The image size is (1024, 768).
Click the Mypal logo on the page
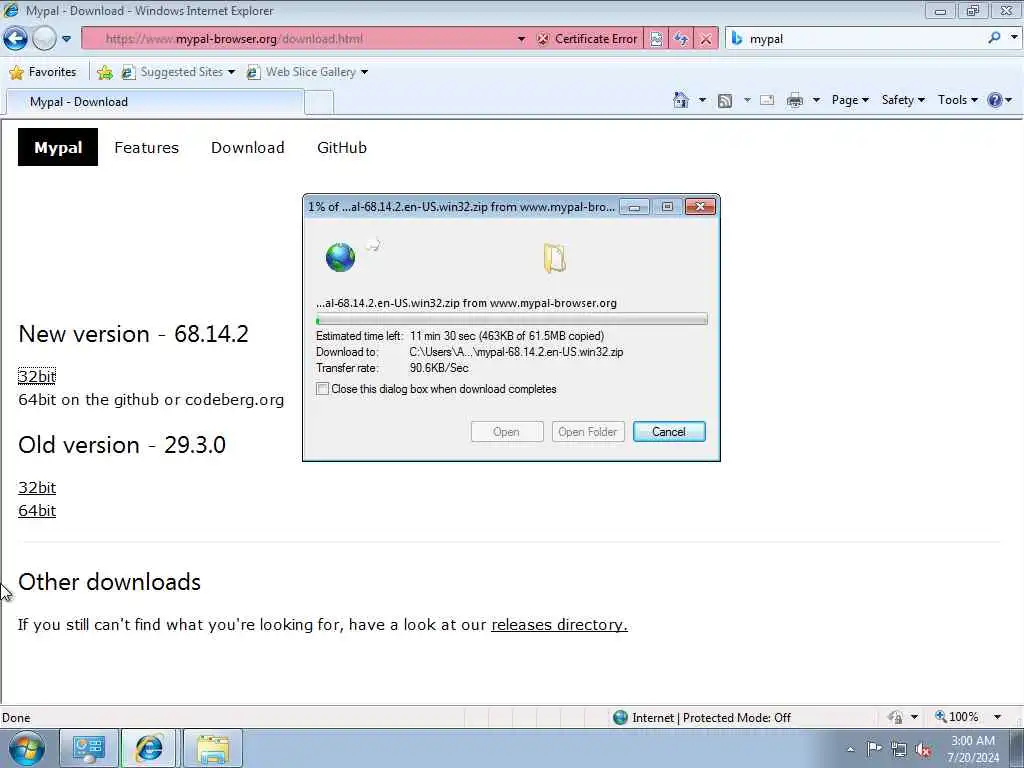click(x=57, y=147)
